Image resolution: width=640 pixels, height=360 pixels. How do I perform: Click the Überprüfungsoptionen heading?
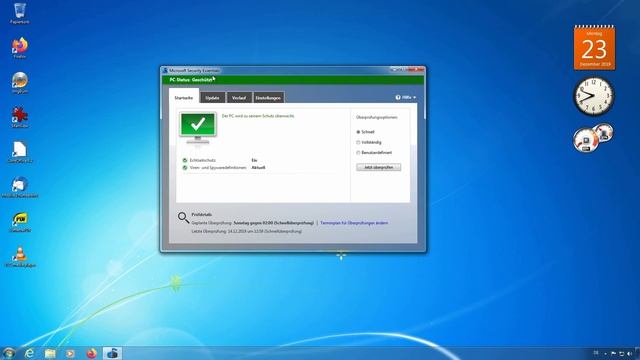point(376,117)
